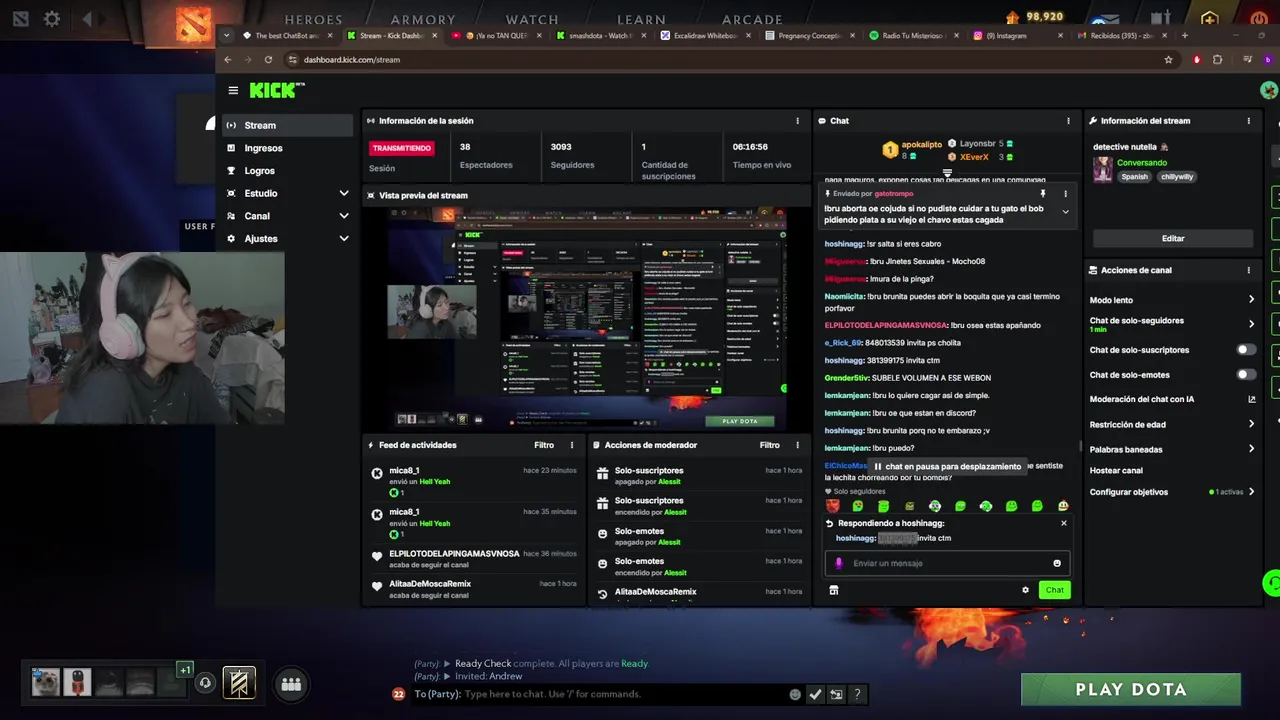Open options menu of Acciones de canal
The image size is (1280, 720).
[1248, 270]
